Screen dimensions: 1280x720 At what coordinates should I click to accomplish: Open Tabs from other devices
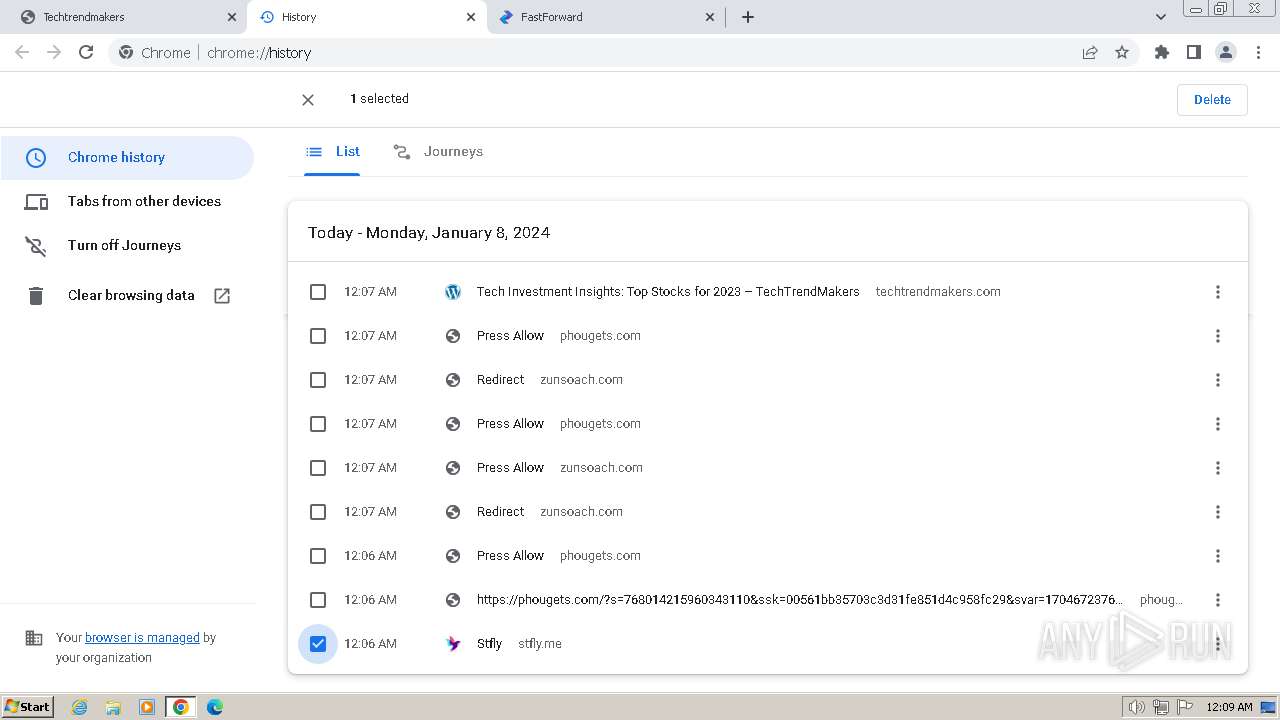pyautogui.click(x=127, y=201)
